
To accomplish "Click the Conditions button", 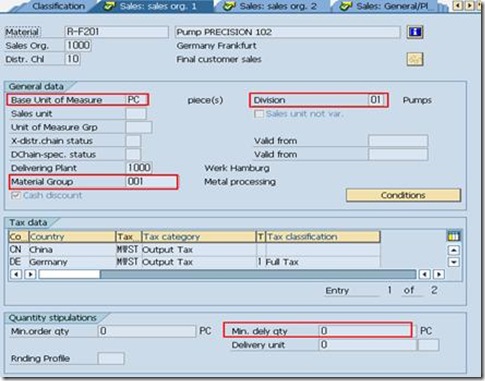I will 403,195.
